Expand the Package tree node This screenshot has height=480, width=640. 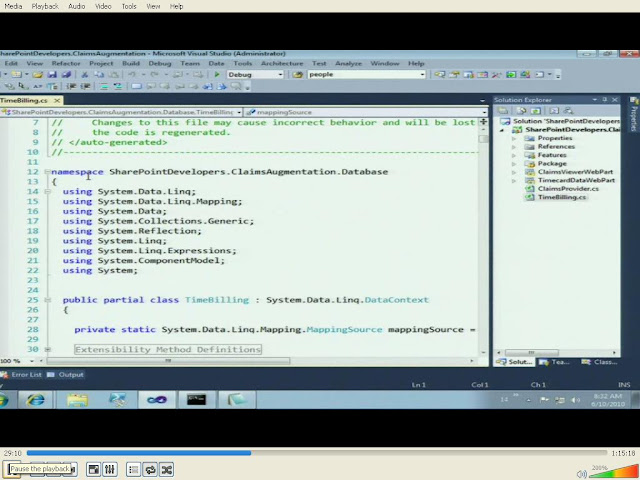514,164
